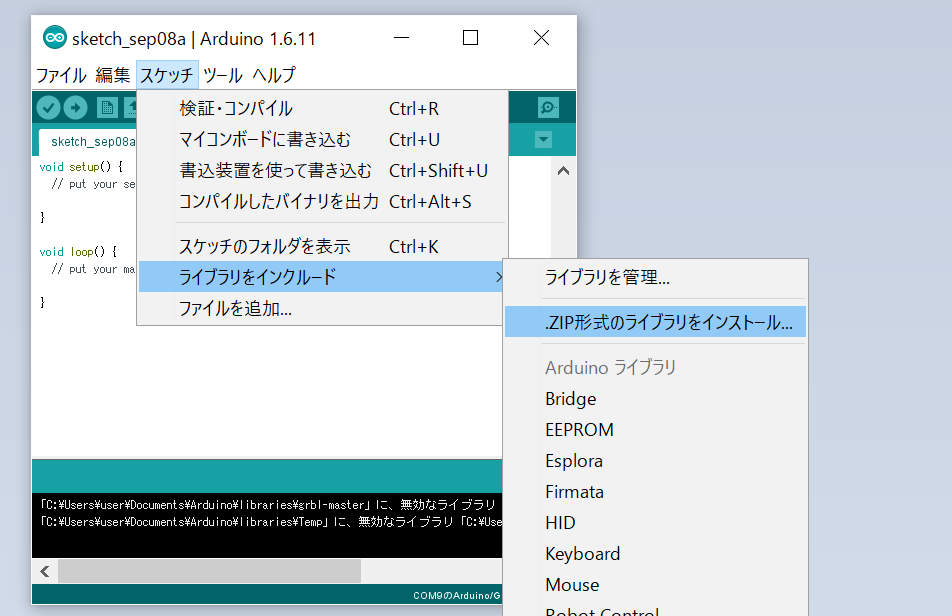This screenshot has height=616, width=952.
Task: Close the Arduino window
Action: coord(541,38)
